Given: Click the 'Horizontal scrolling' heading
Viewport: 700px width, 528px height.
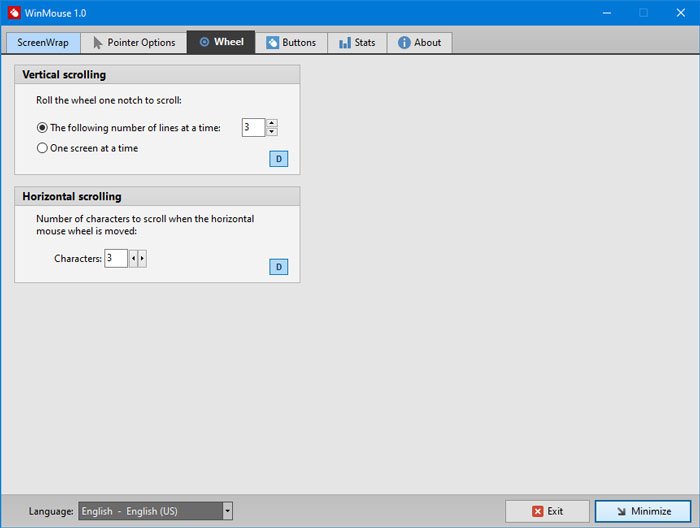Looking at the screenshot, I should click(x=72, y=196).
